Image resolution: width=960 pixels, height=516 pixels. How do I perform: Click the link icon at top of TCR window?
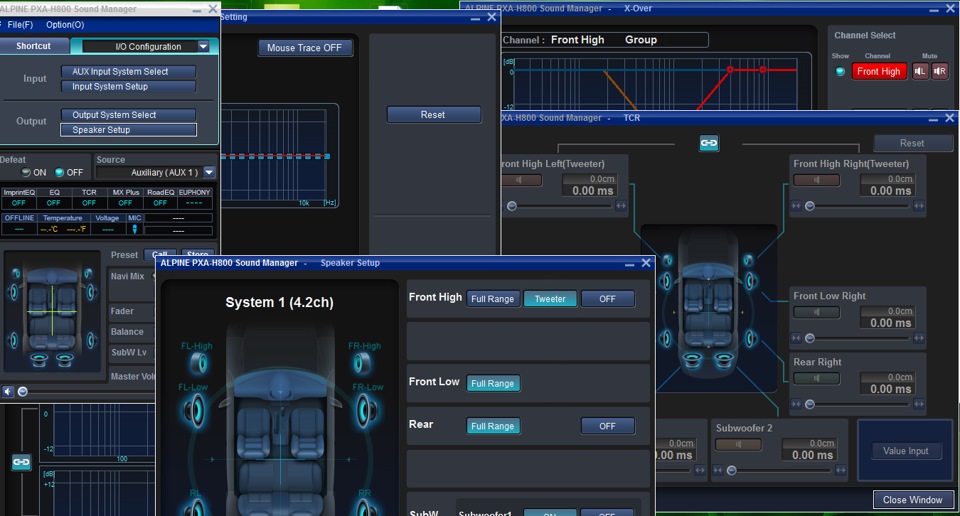point(708,143)
